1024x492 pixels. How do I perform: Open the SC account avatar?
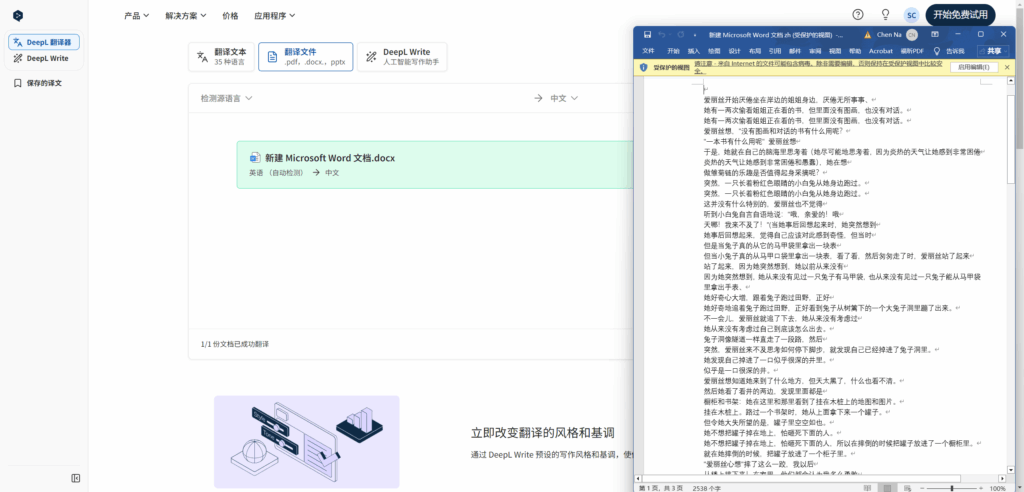pos(911,15)
